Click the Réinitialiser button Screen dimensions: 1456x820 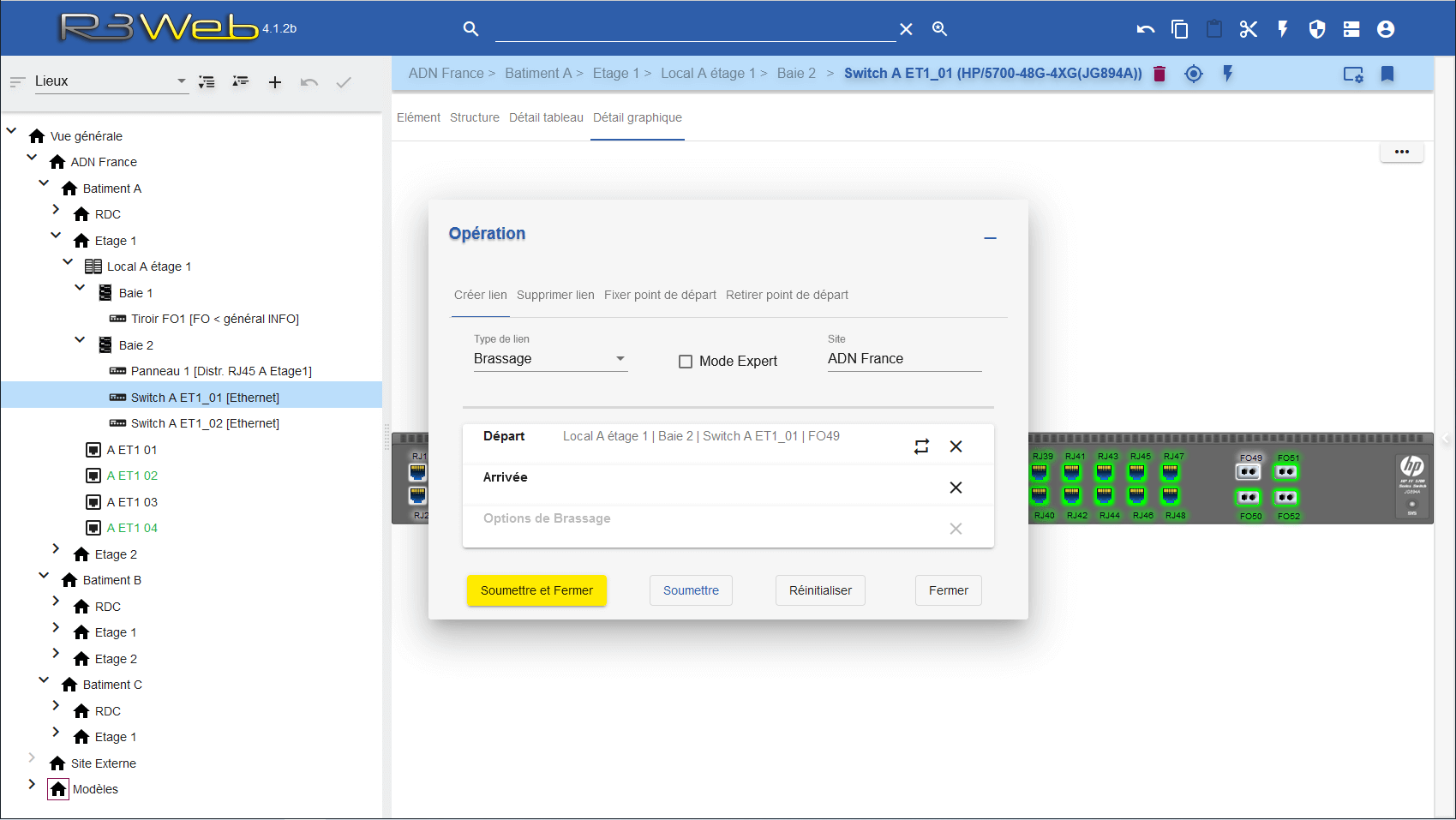[x=820, y=590]
